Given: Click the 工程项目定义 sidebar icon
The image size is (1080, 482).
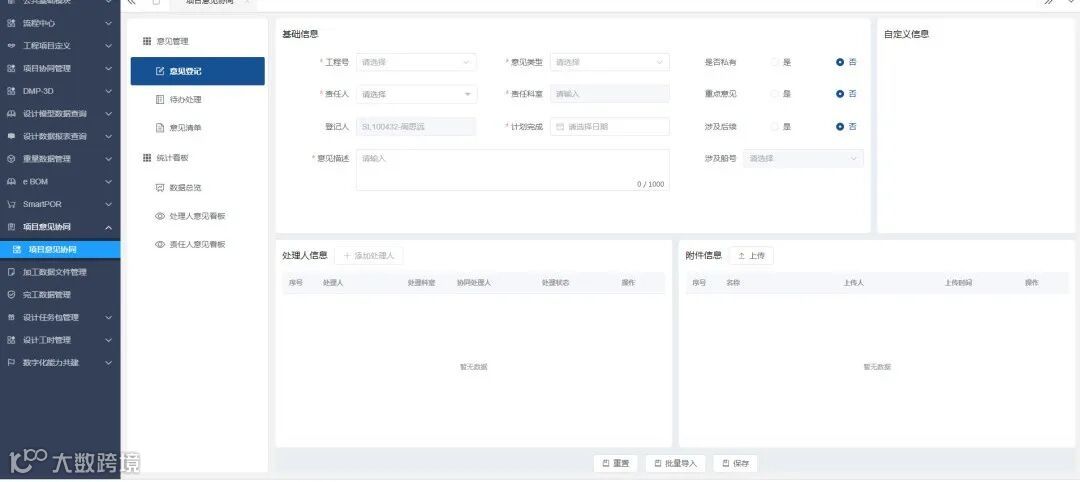Looking at the screenshot, I should click(x=11, y=46).
